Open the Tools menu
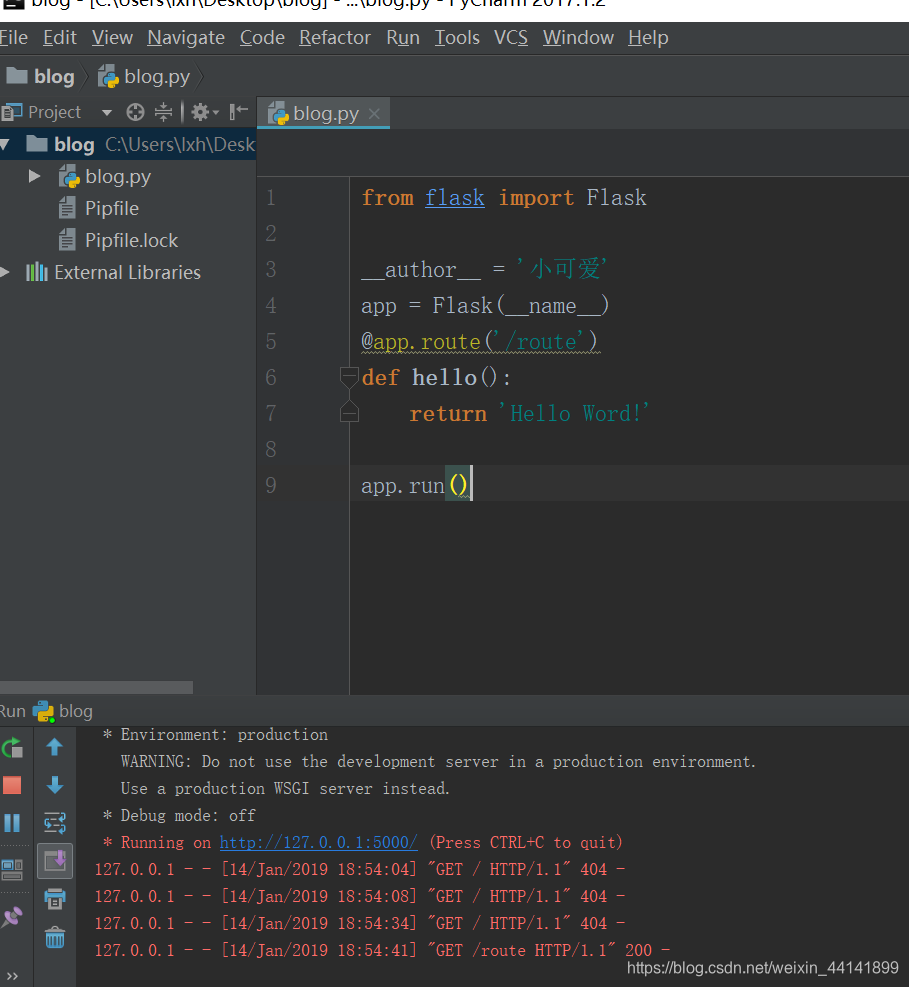The height and width of the screenshot is (987, 909). 457,38
